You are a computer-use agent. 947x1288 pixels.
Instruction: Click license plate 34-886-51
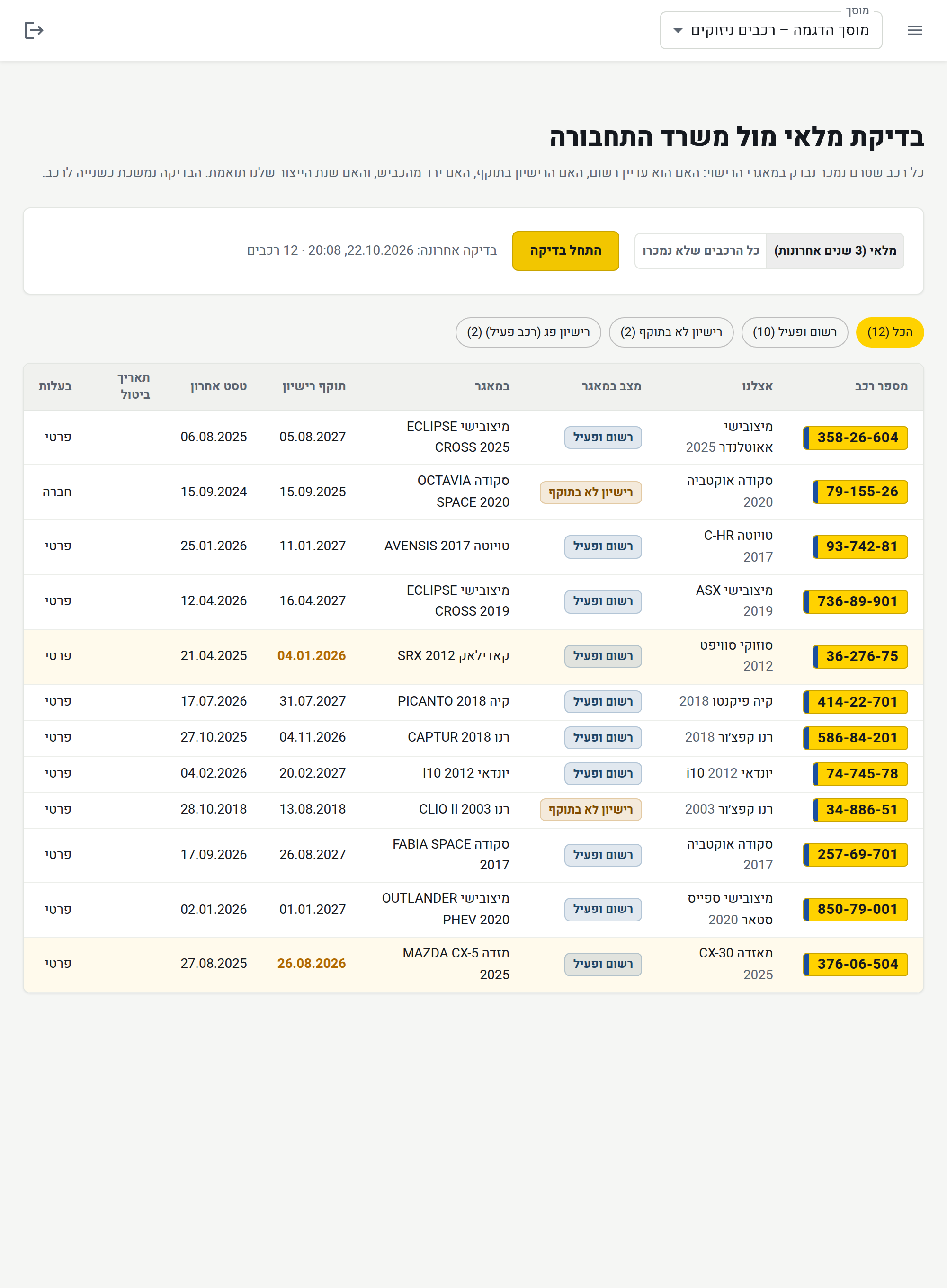click(860, 810)
